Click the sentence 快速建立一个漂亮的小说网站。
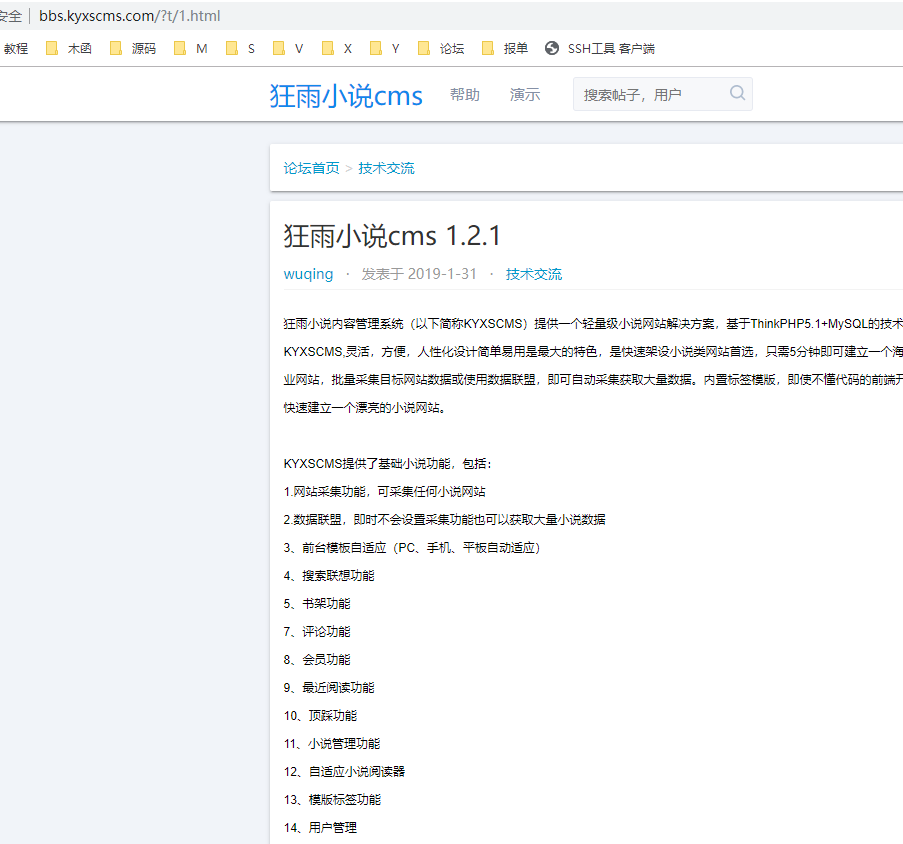 [364, 408]
